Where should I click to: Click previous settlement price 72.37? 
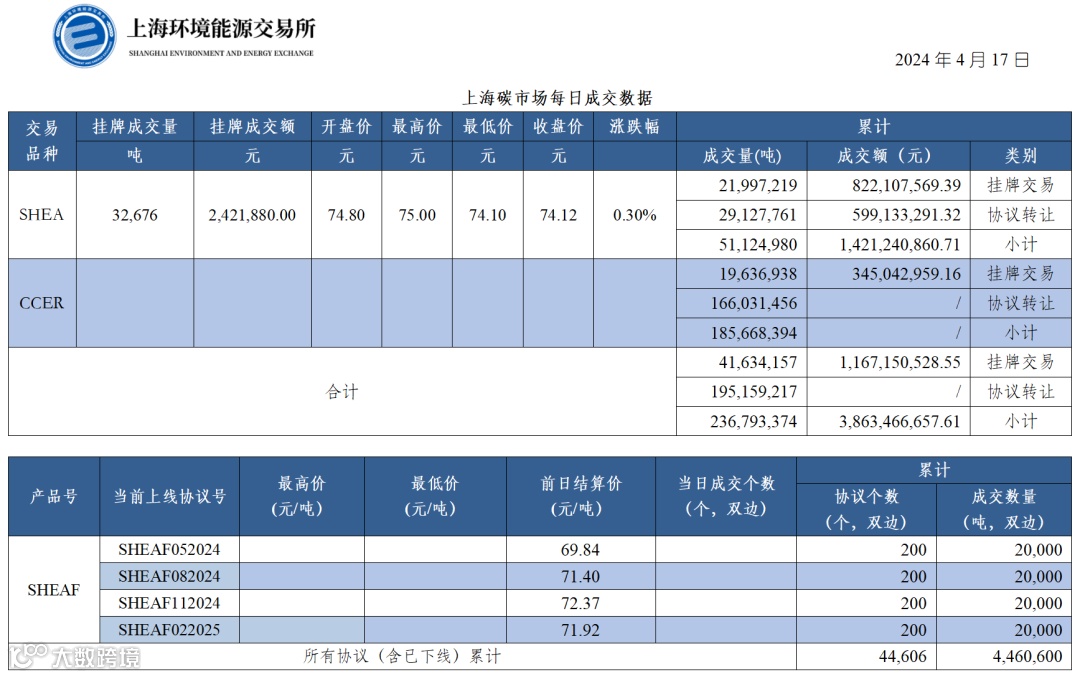pos(581,603)
